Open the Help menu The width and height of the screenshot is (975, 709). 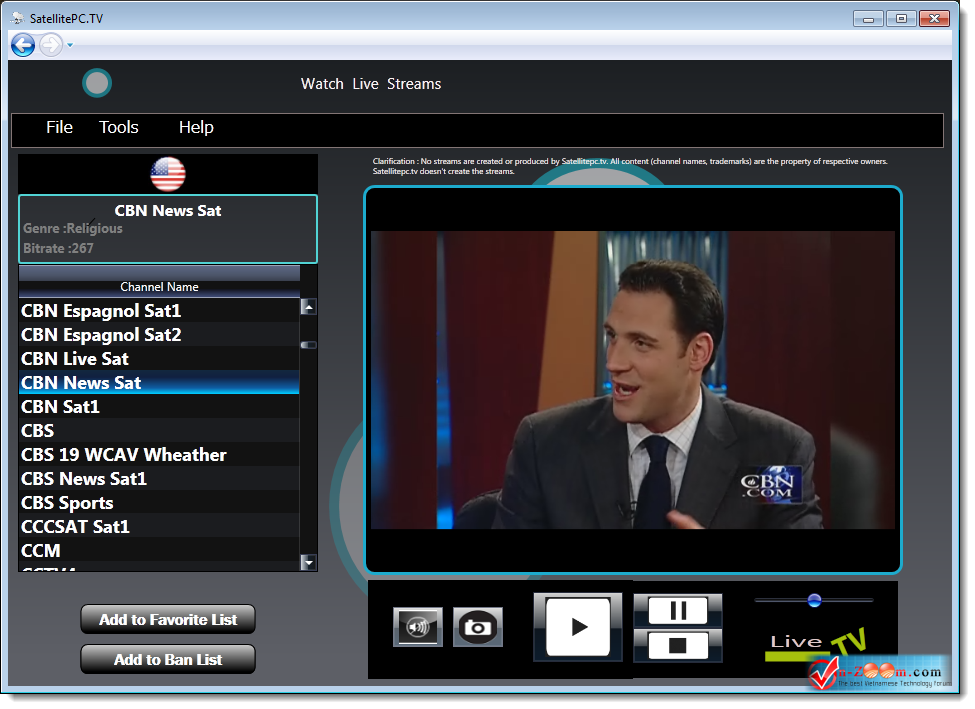tap(196, 127)
